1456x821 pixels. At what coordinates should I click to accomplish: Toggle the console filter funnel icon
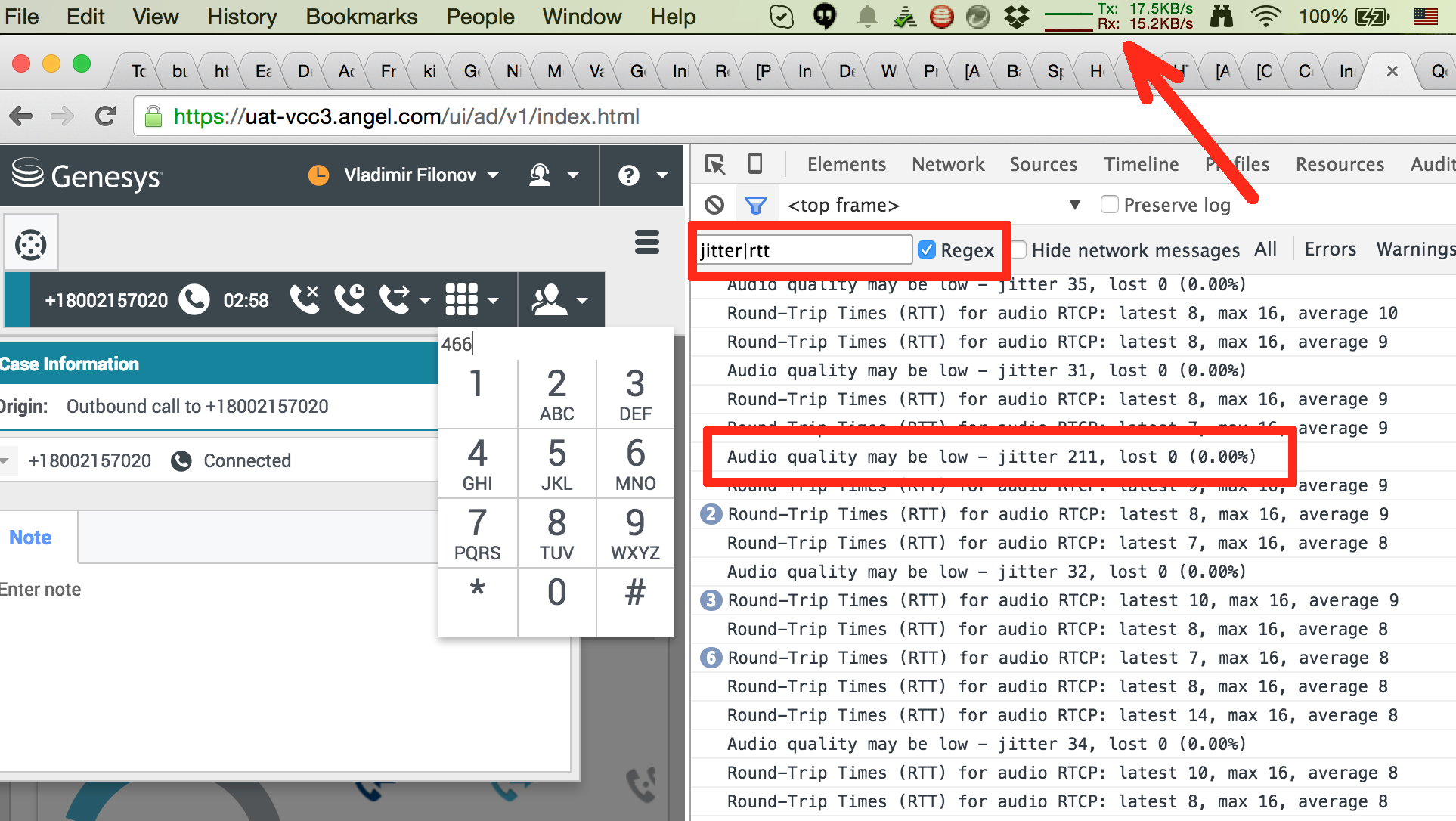(755, 205)
